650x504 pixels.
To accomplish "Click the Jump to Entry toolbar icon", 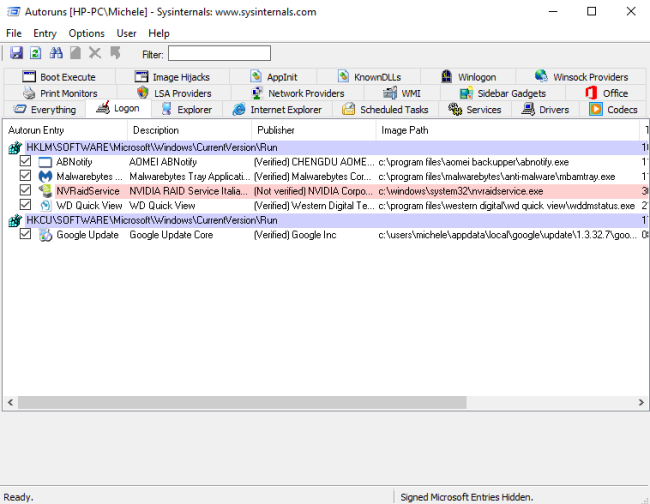I will (x=115, y=53).
